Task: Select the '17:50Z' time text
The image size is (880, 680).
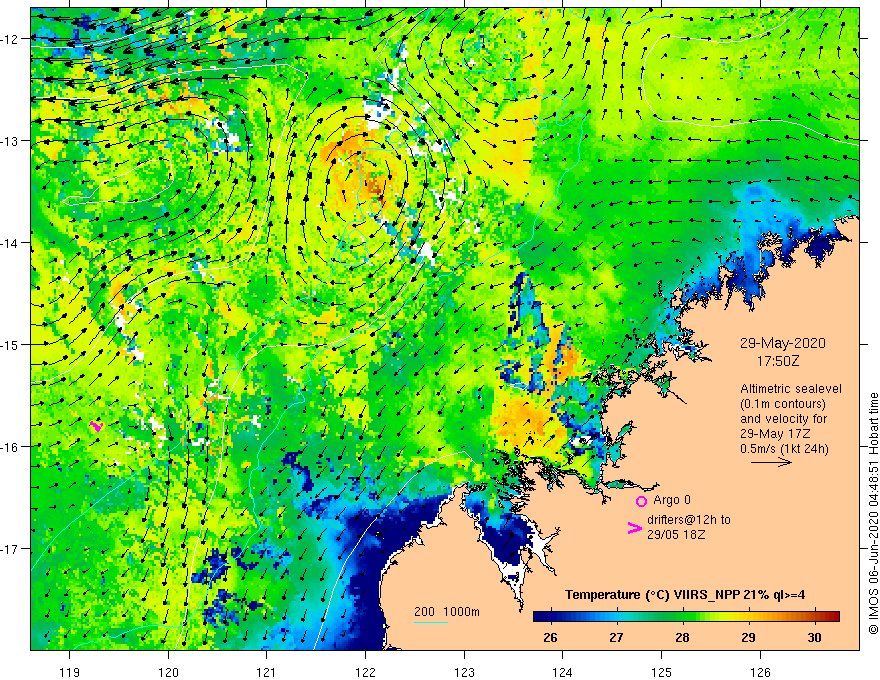Action: point(777,361)
